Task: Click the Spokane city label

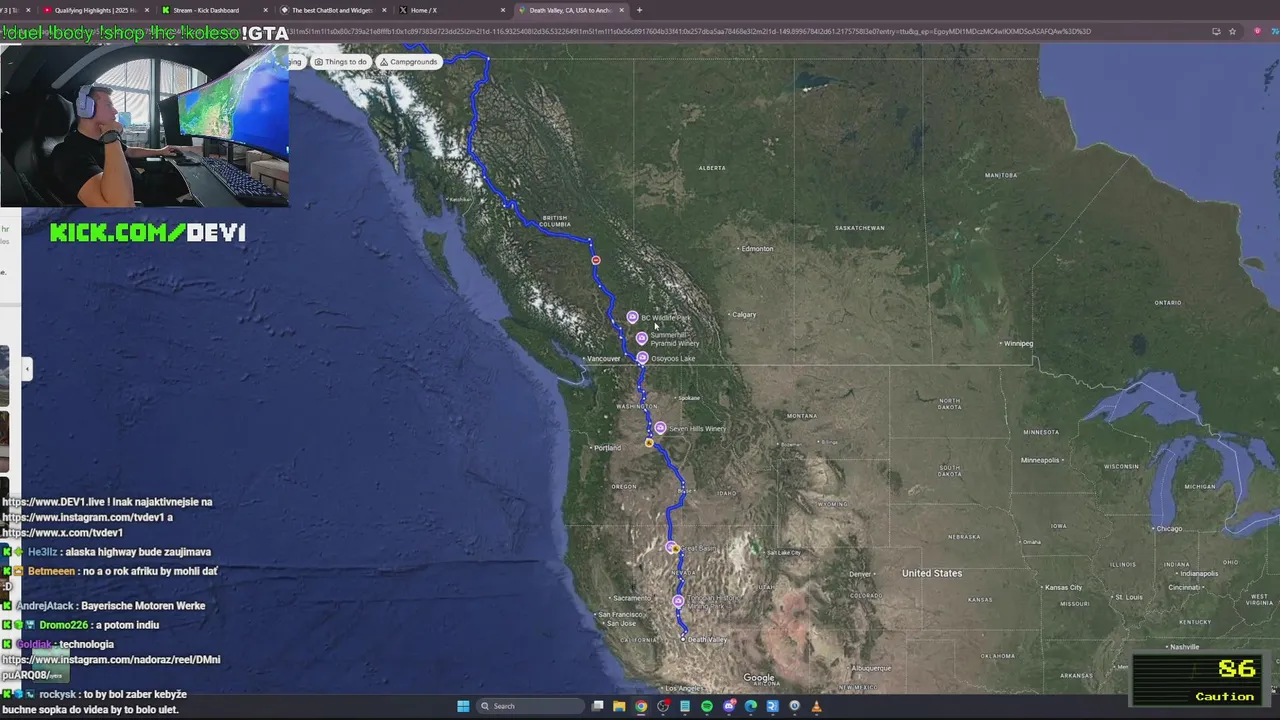Action: point(689,398)
